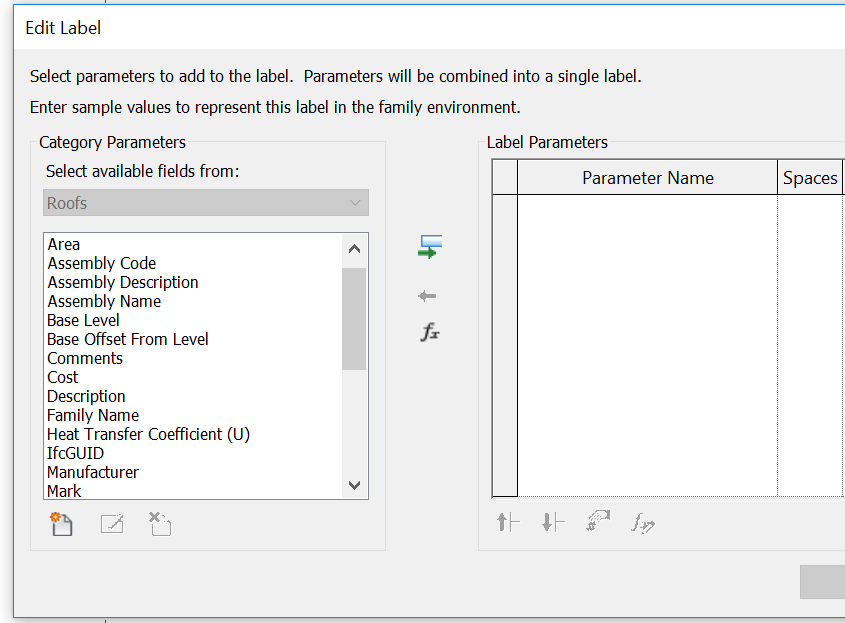The width and height of the screenshot is (845, 623).
Task: Click the Move parameter down icon
Action: pyautogui.click(x=553, y=521)
